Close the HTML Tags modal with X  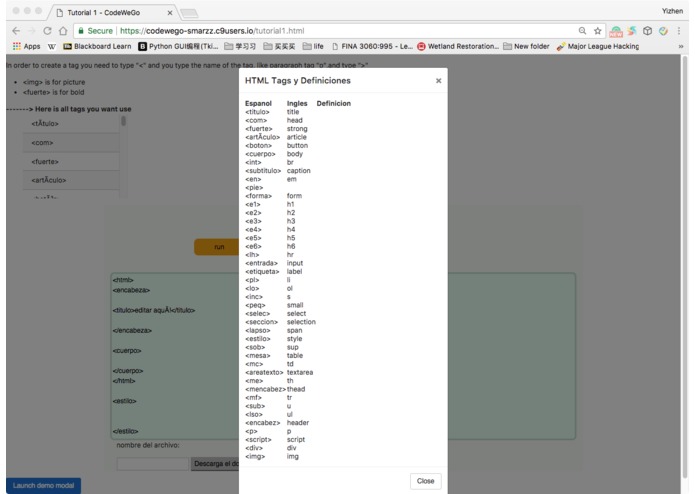[438, 81]
